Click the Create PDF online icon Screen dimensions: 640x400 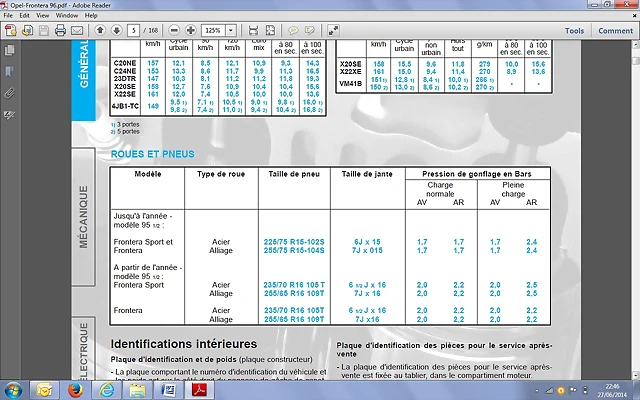pyautogui.click(x=11, y=30)
